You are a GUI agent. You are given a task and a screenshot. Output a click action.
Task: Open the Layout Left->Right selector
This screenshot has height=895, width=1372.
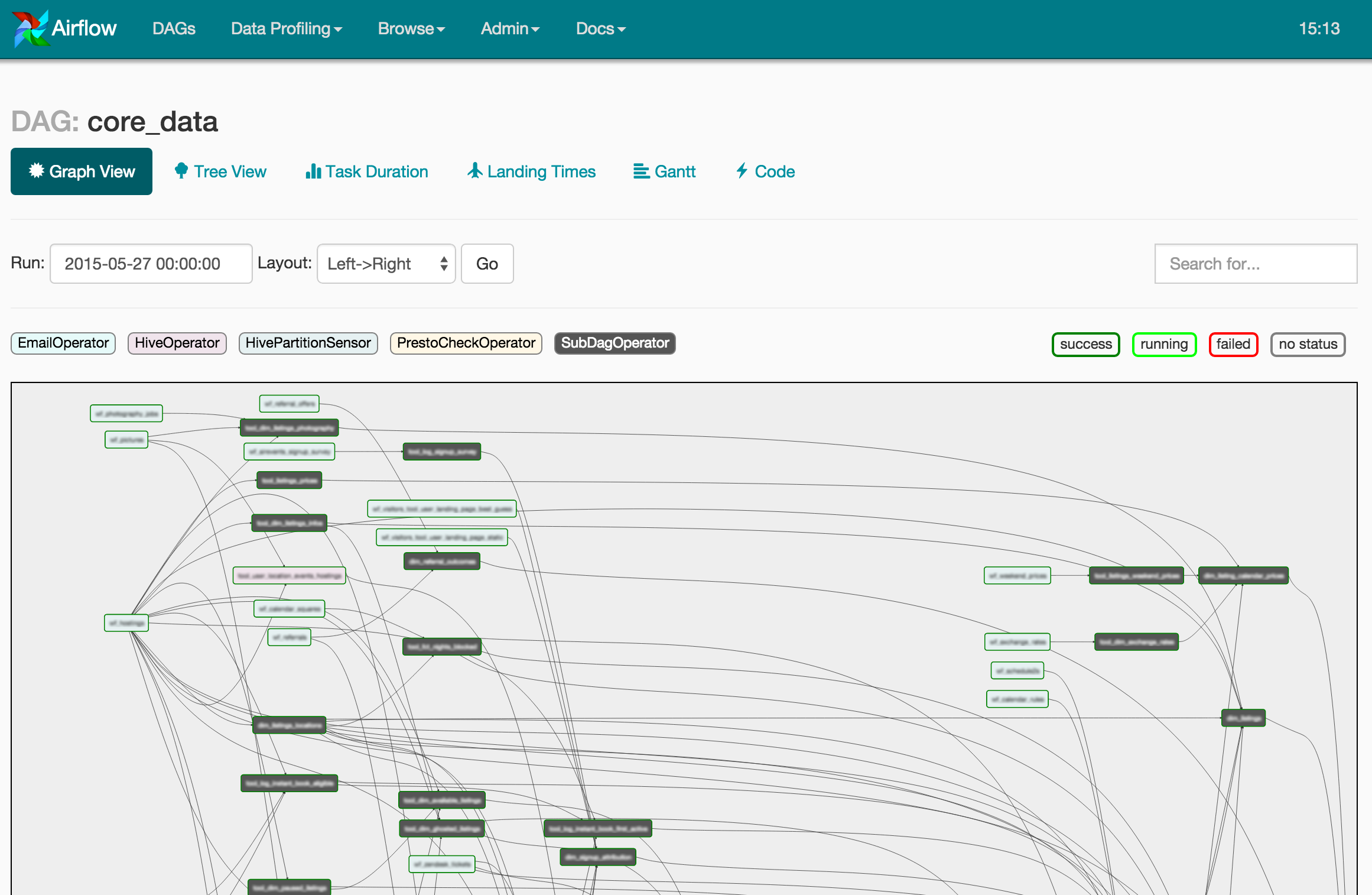386,264
